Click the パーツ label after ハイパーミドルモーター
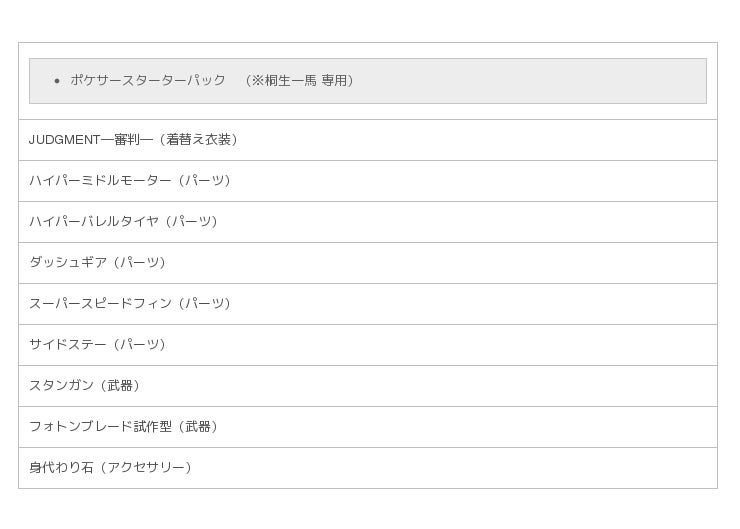Screen dimensions: 740x529 click(x=204, y=181)
